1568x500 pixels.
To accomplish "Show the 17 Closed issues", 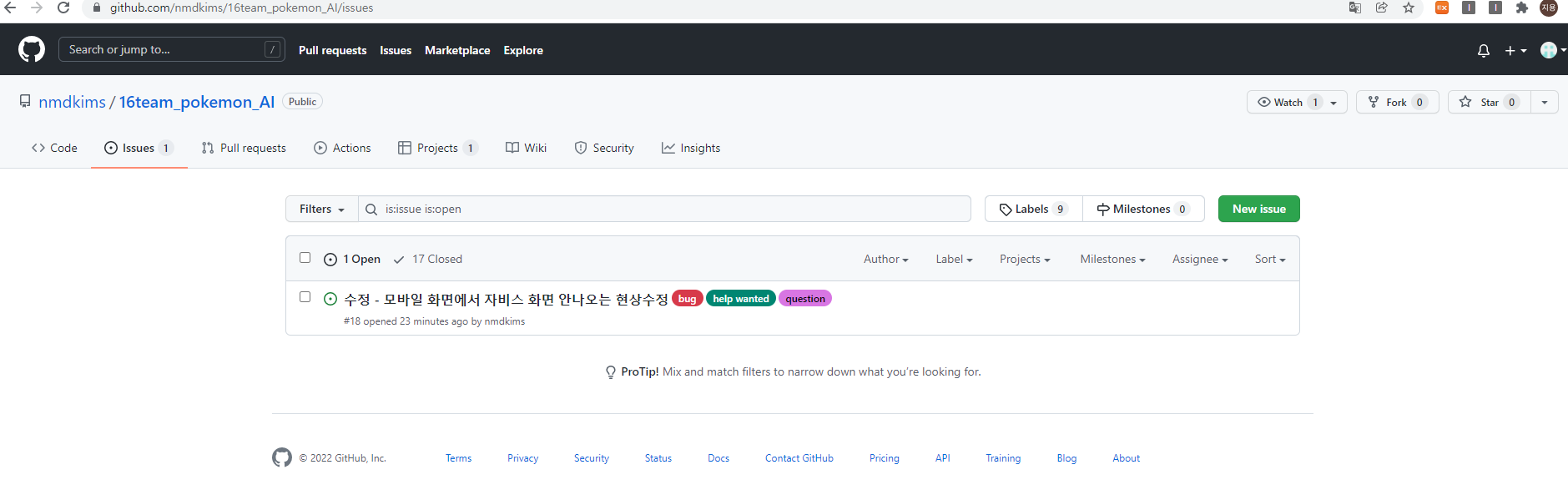I will (427, 259).
